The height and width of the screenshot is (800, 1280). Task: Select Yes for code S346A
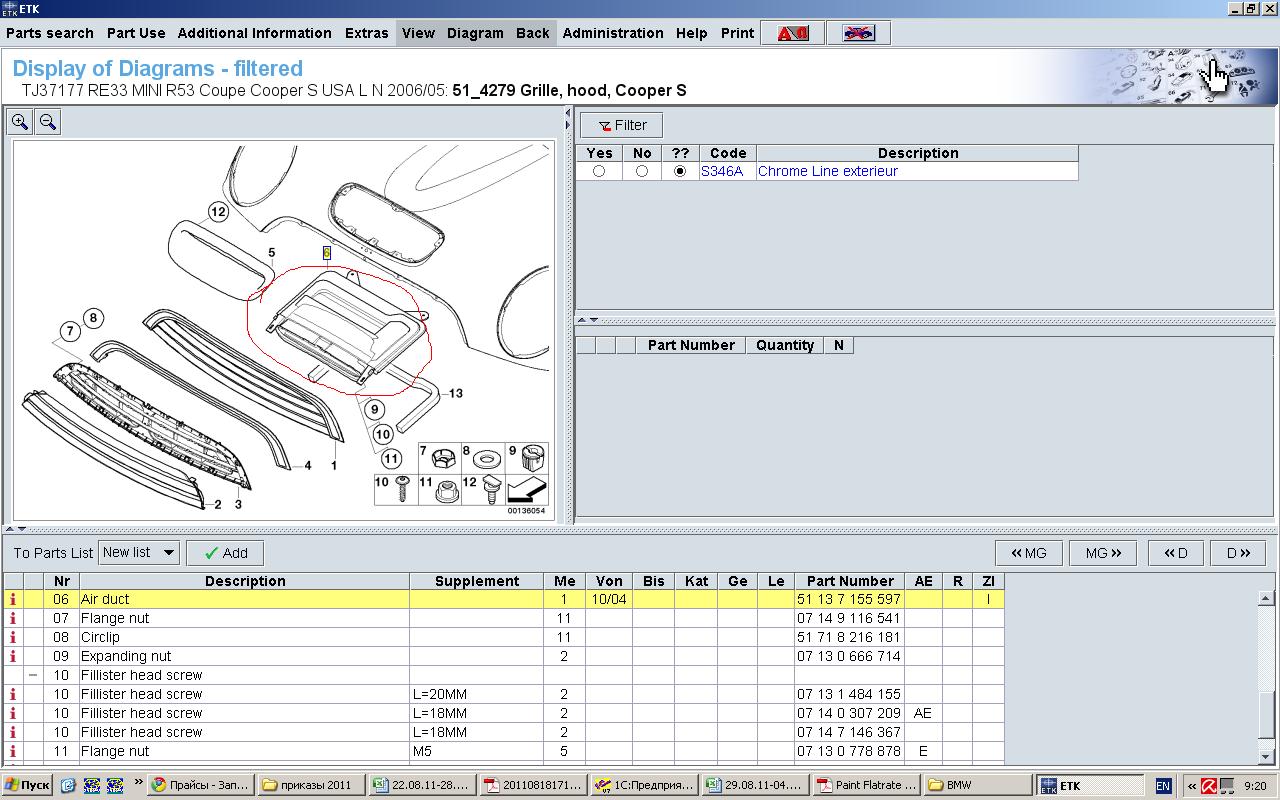tap(599, 171)
